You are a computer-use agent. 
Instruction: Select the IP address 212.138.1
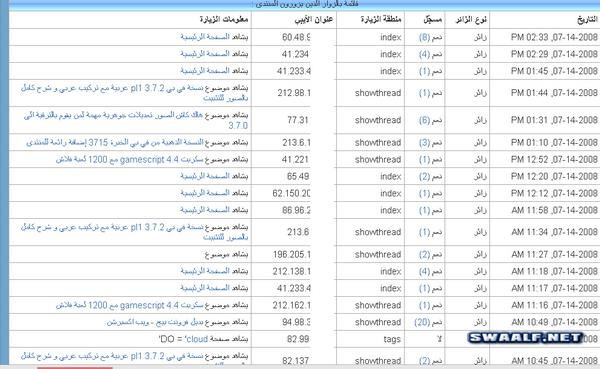291,271
